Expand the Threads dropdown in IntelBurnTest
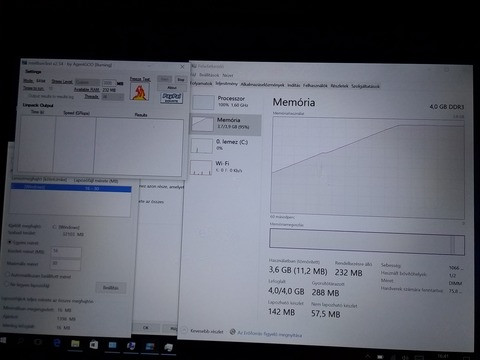 (112, 97)
